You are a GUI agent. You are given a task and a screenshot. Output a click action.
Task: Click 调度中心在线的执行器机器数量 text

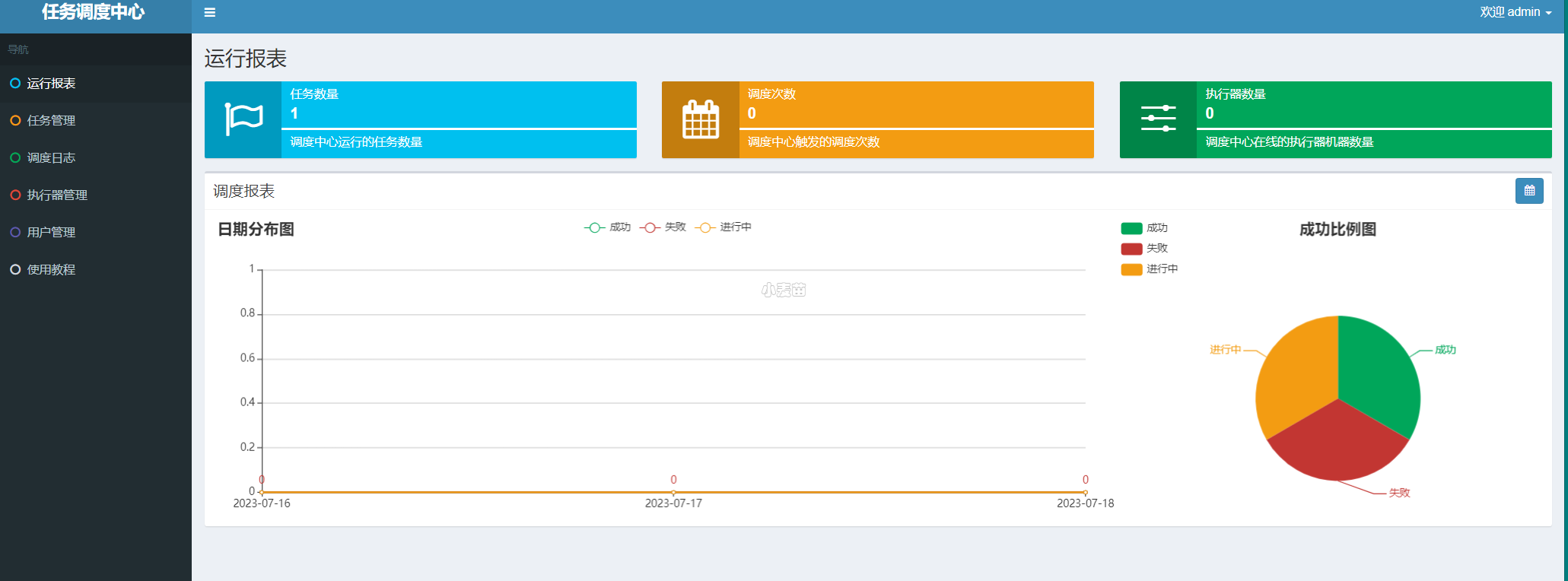click(x=1290, y=142)
